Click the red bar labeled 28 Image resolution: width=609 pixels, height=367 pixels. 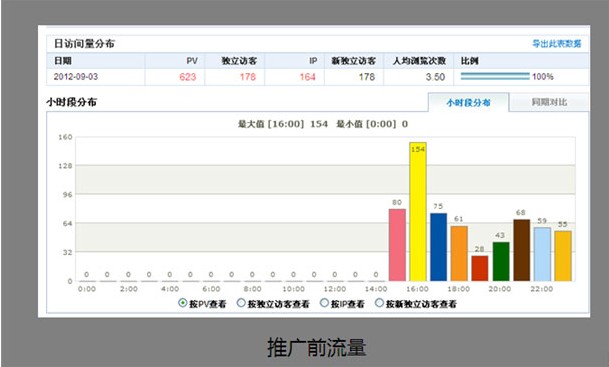point(480,268)
